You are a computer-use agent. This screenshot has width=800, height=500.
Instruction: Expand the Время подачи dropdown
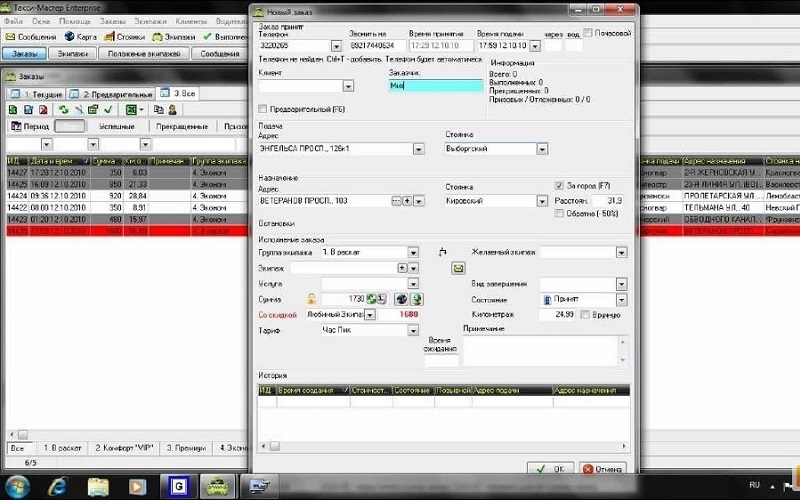(535, 46)
